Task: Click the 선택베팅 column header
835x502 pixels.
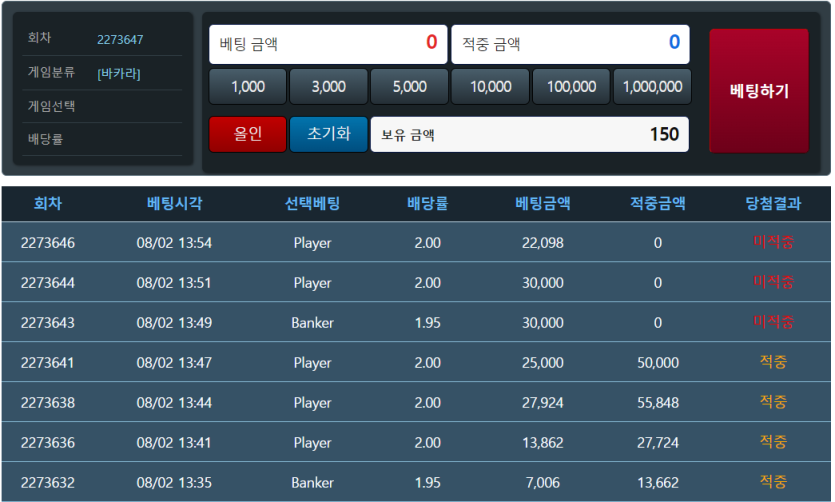Action: (x=312, y=203)
